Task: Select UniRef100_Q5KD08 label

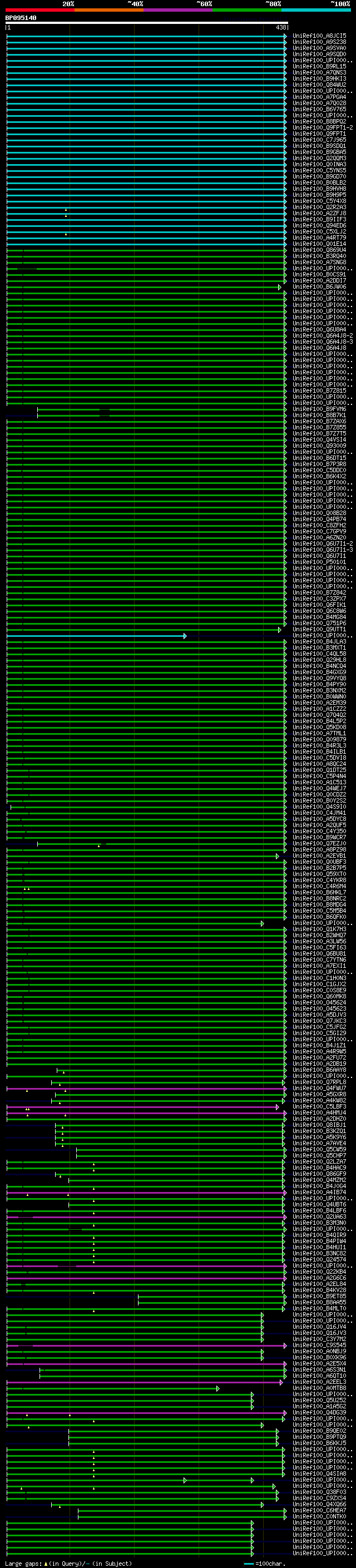Action: point(319,727)
